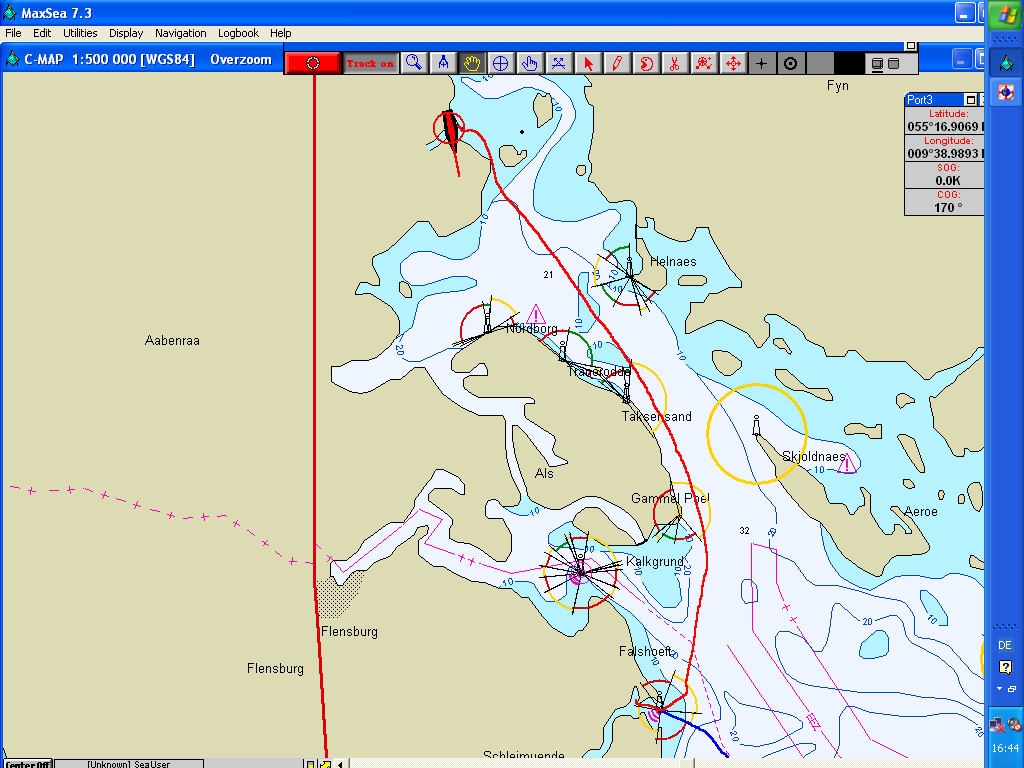Select the red scissors cut tool
The height and width of the screenshot is (768, 1024).
point(675,63)
